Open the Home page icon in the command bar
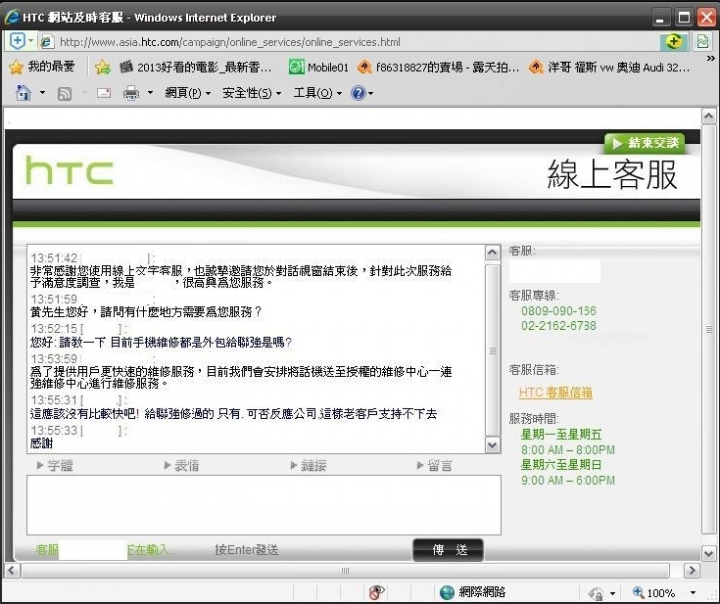 point(23,93)
